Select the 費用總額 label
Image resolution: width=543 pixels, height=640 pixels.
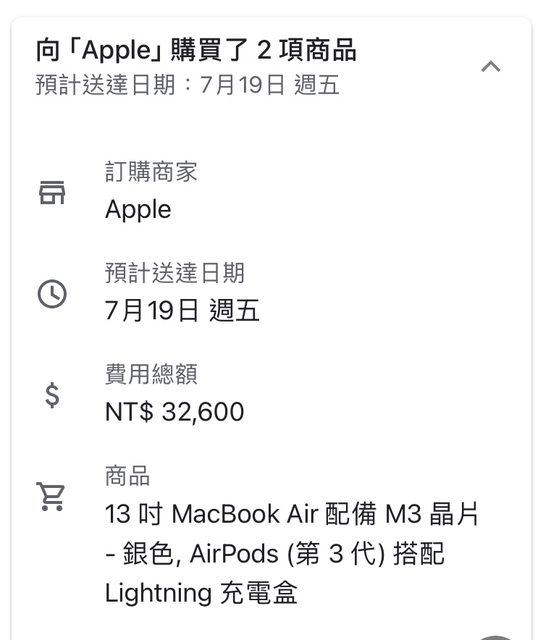[151, 374]
